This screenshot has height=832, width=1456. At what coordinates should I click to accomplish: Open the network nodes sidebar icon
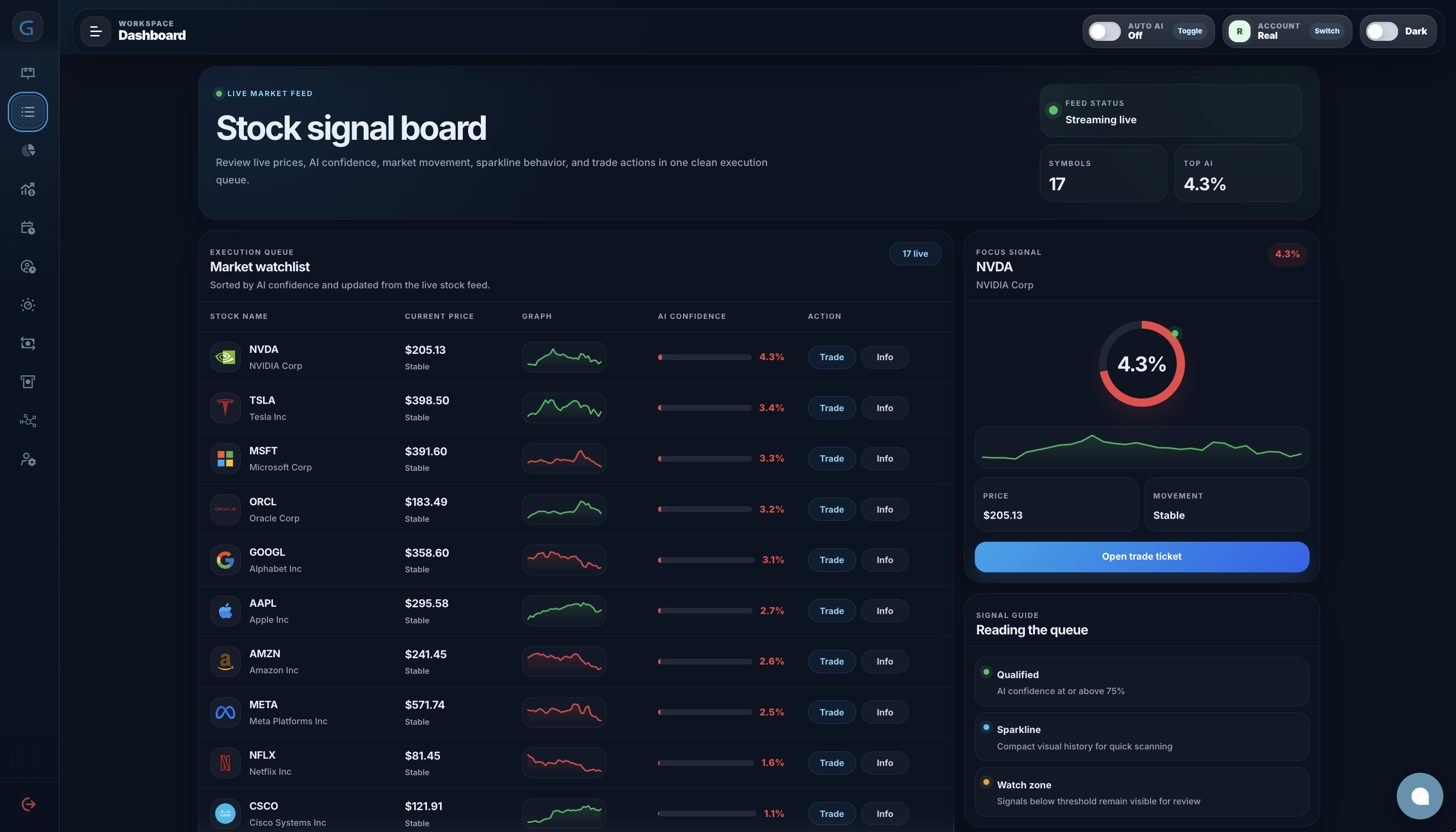(28, 420)
